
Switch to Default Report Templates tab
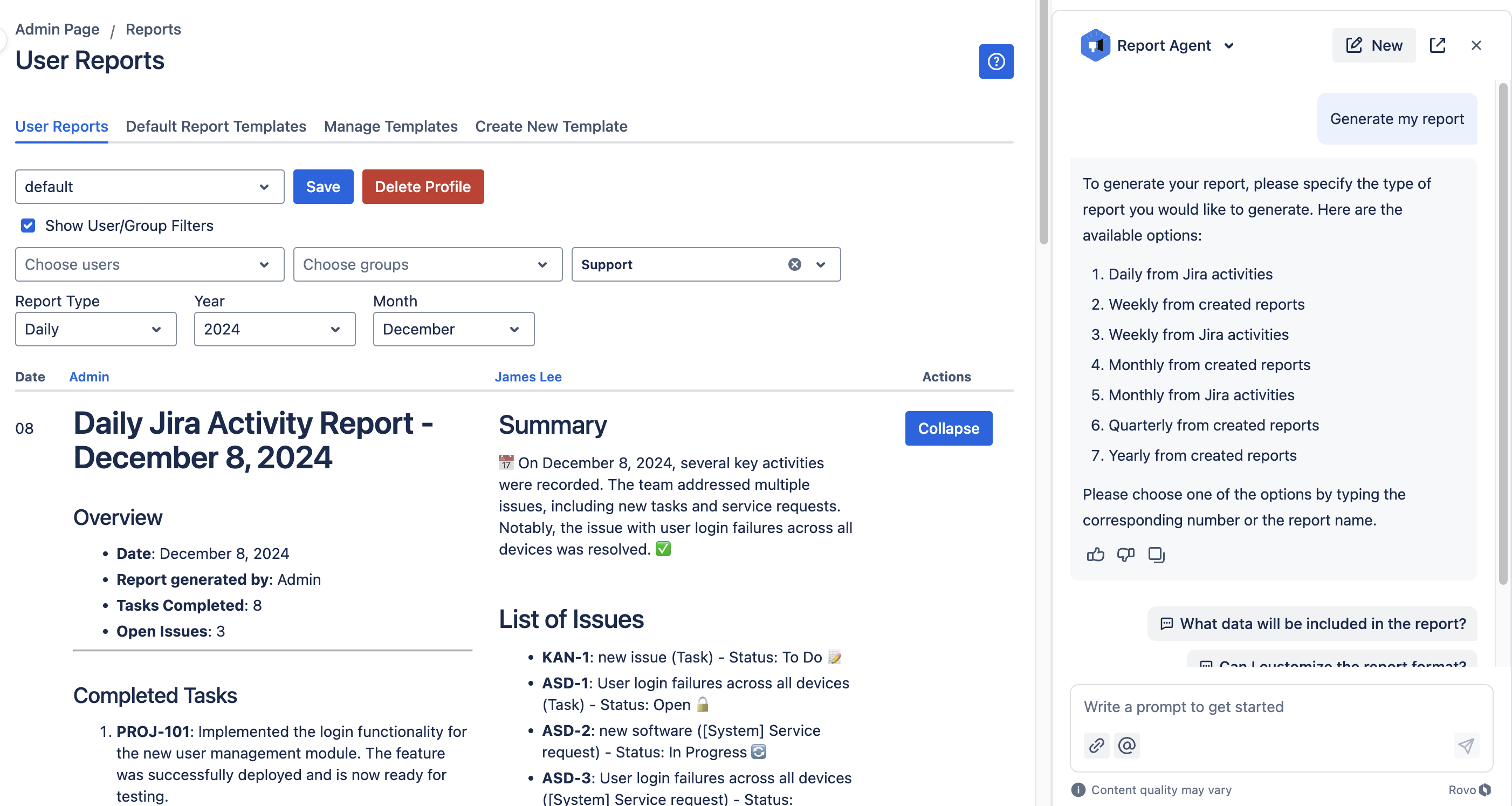(x=215, y=126)
